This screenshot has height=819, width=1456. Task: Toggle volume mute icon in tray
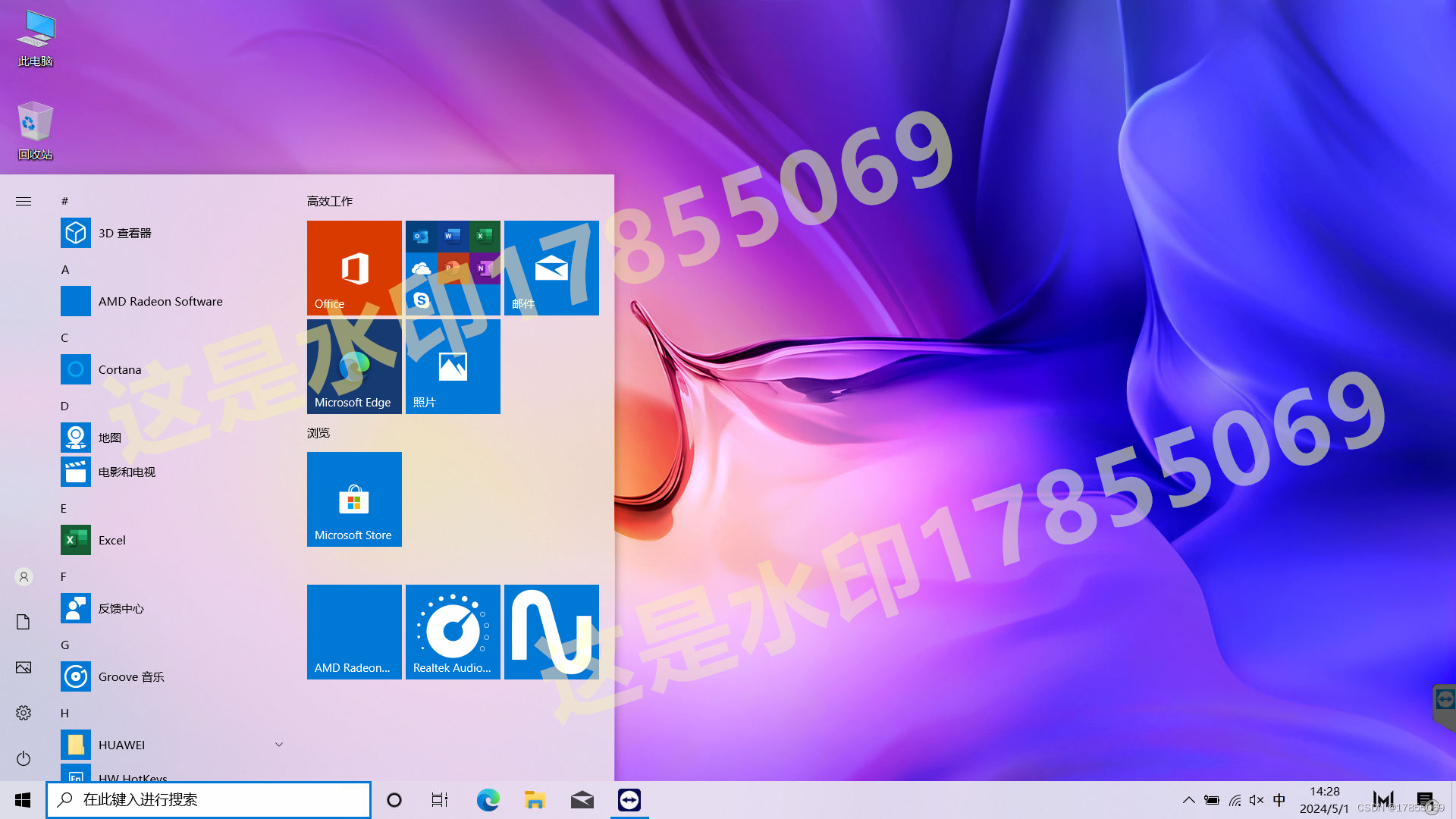pyautogui.click(x=1257, y=800)
